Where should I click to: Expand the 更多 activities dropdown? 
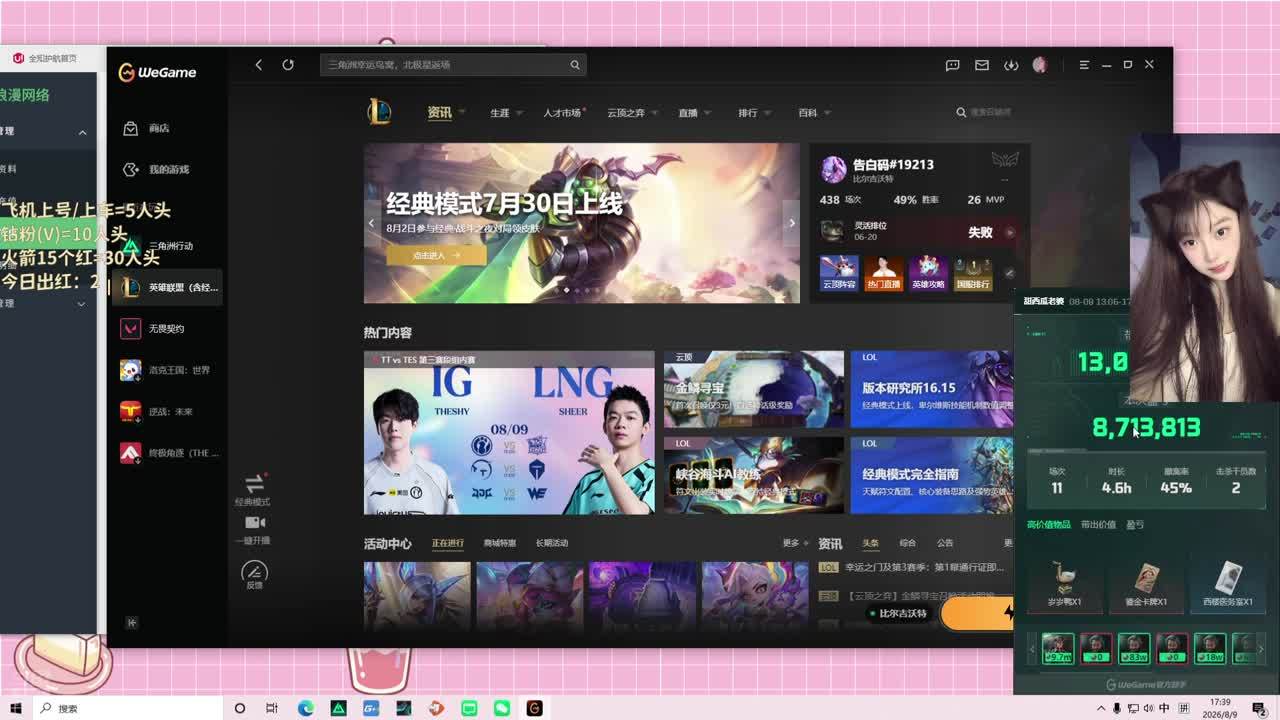pyautogui.click(x=795, y=543)
